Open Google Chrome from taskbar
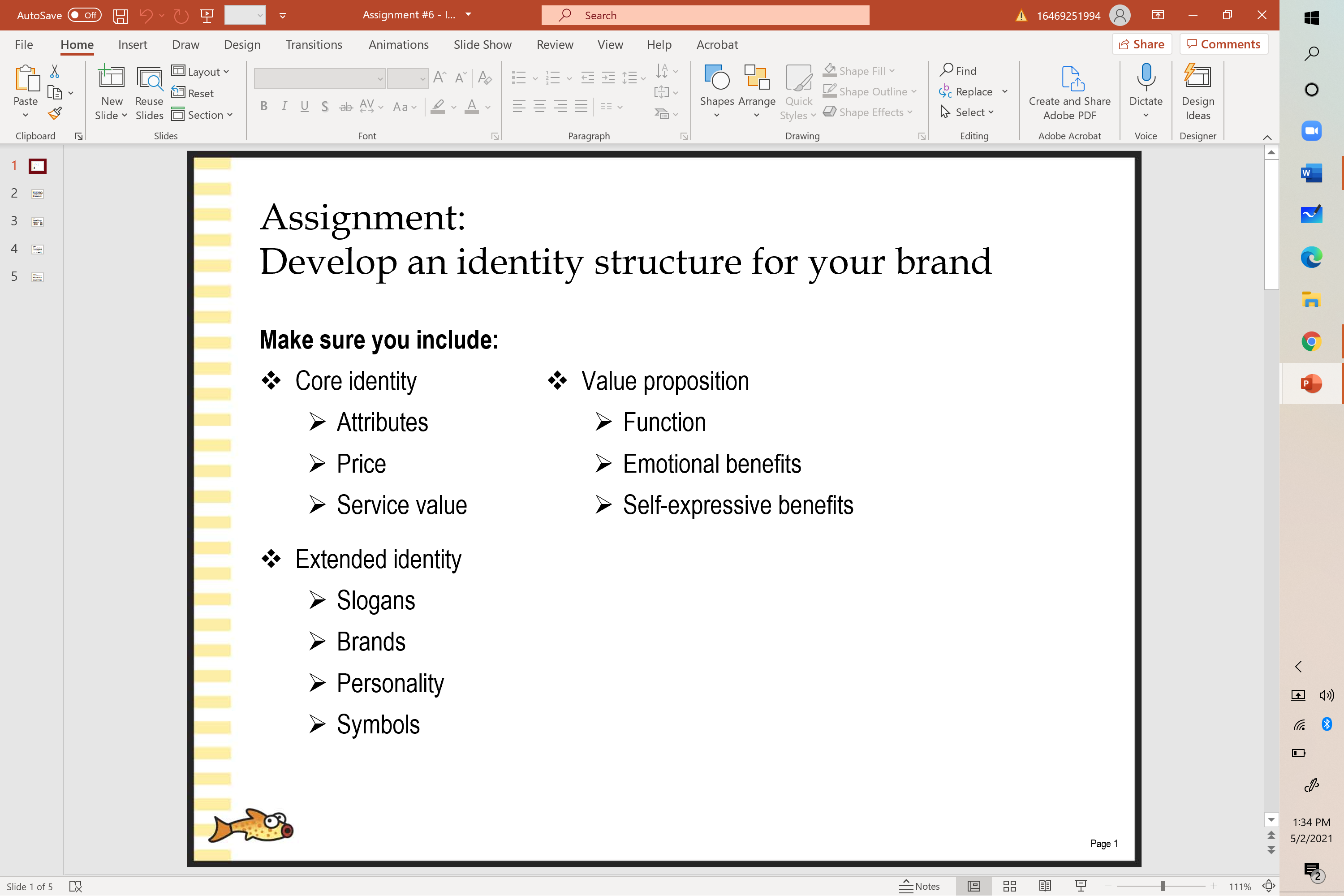The image size is (1344, 896). click(x=1311, y=342)
